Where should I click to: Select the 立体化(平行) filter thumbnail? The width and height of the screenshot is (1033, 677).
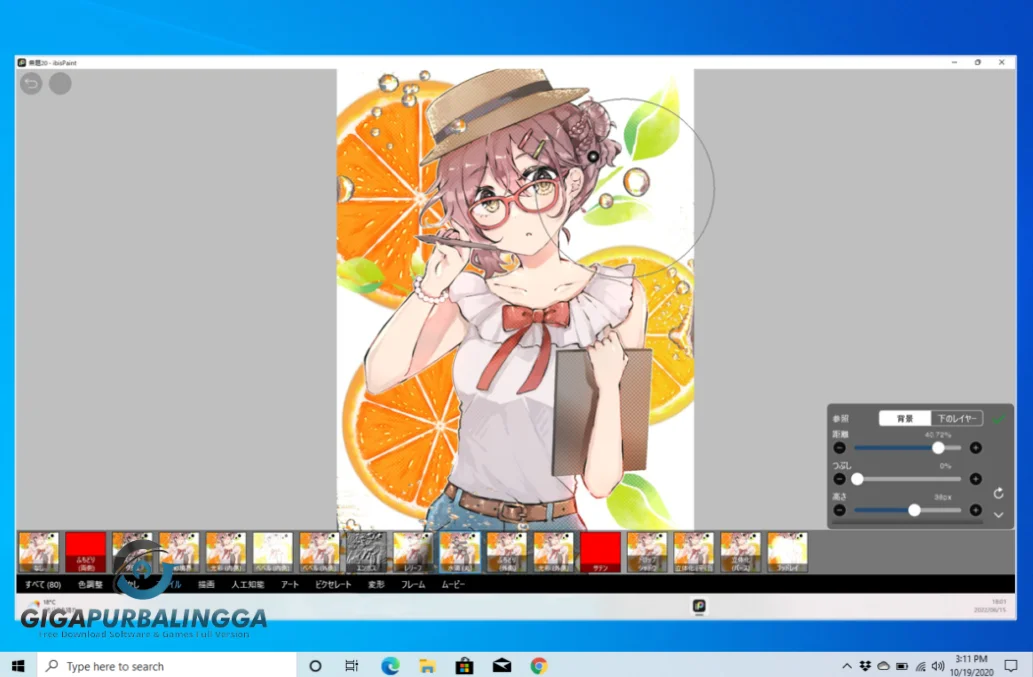694,552
